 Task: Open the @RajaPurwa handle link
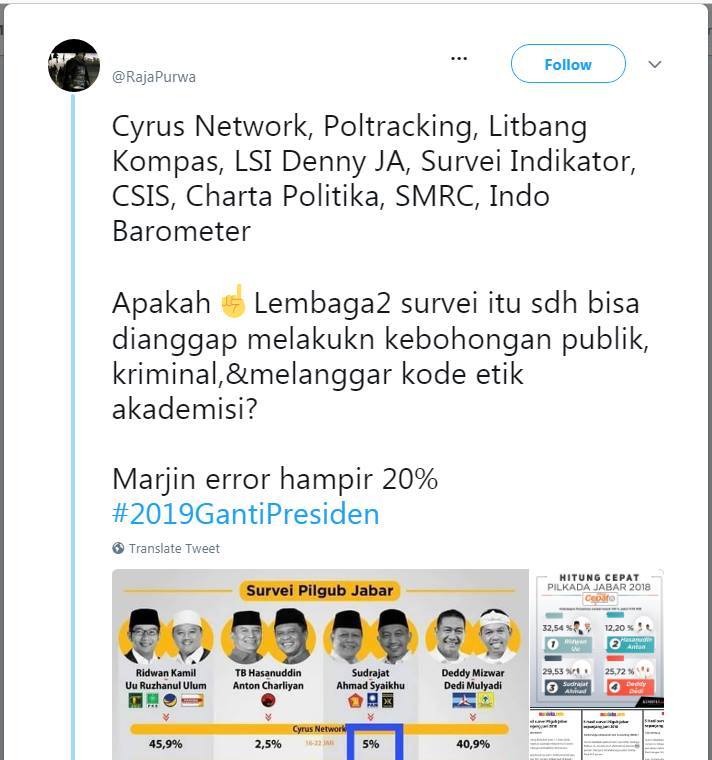154,77
